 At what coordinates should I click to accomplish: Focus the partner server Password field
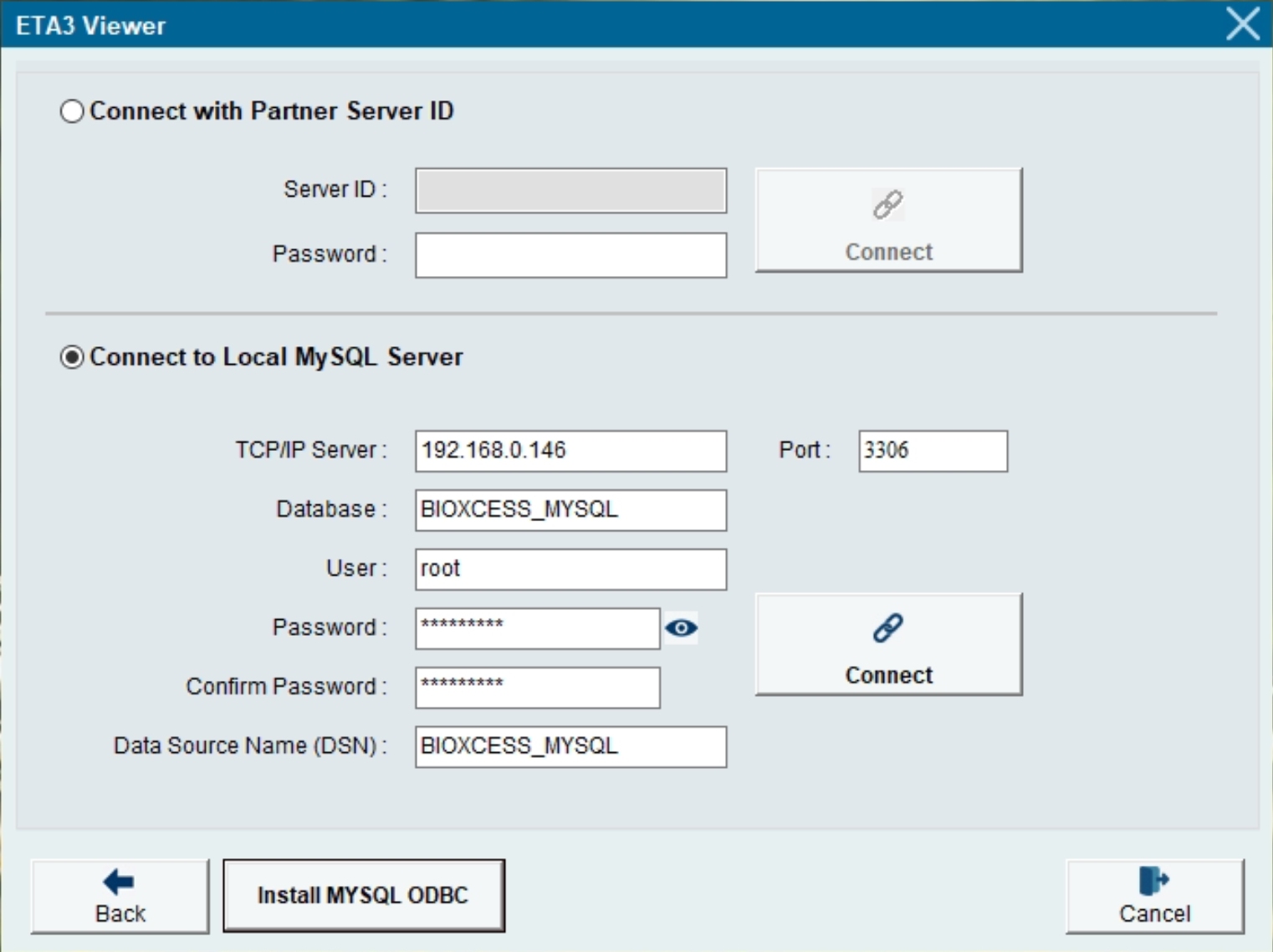click(x=570, y=255)
